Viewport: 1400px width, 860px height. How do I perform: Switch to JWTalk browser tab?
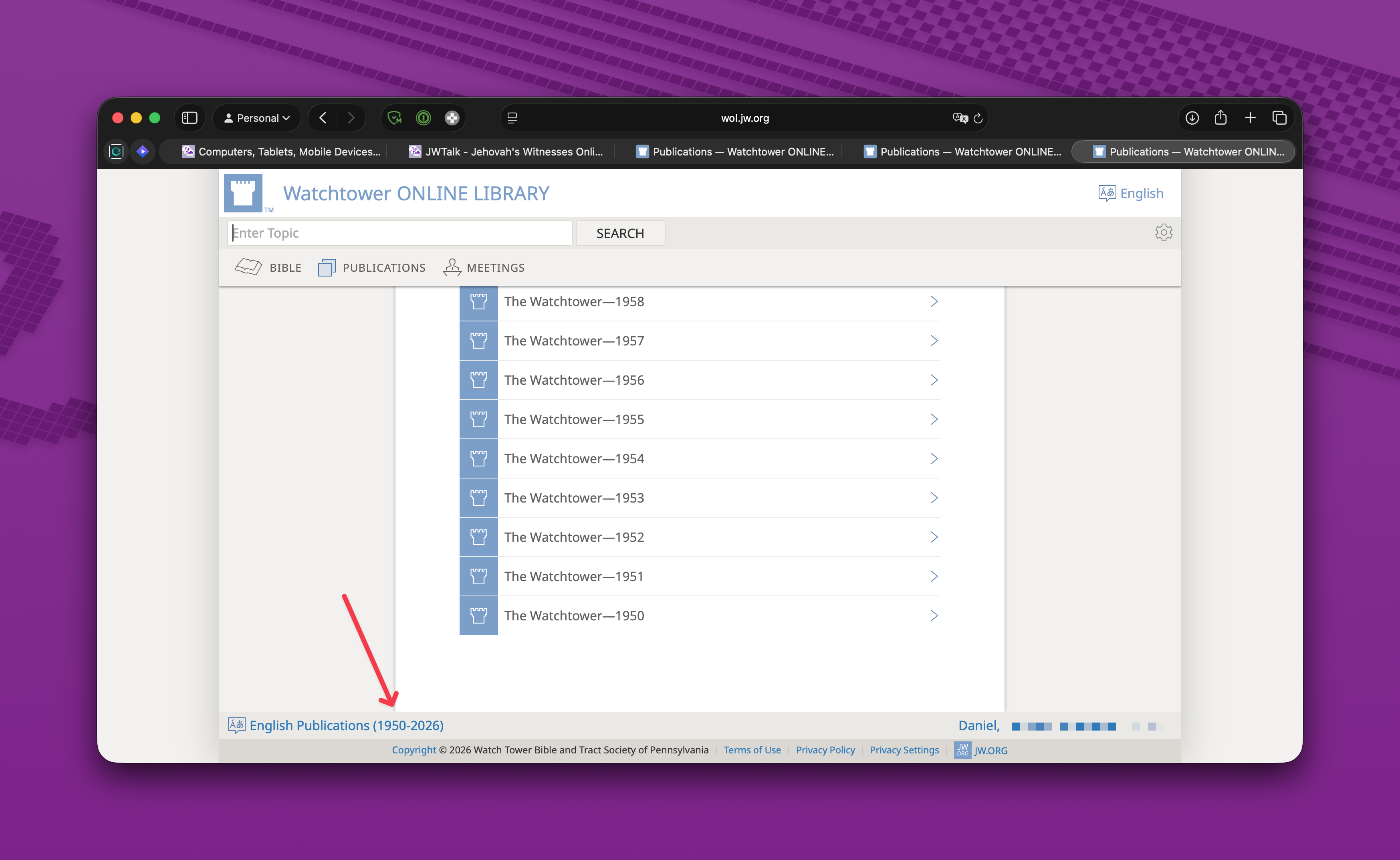506,151
